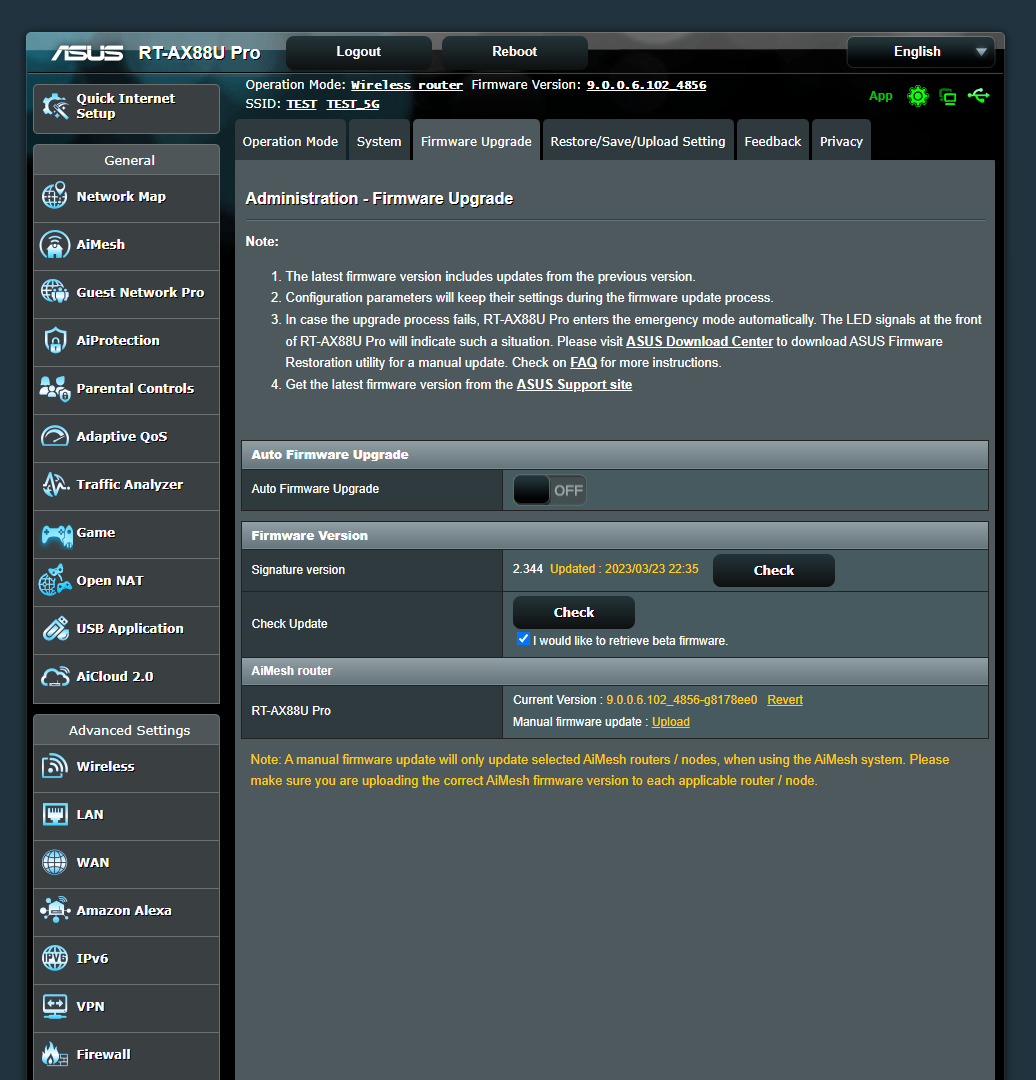Click the firmware version 9.0.0.6.102_4856 link
This screenshot has height=1080, width=1036.
tap(646, 85)
